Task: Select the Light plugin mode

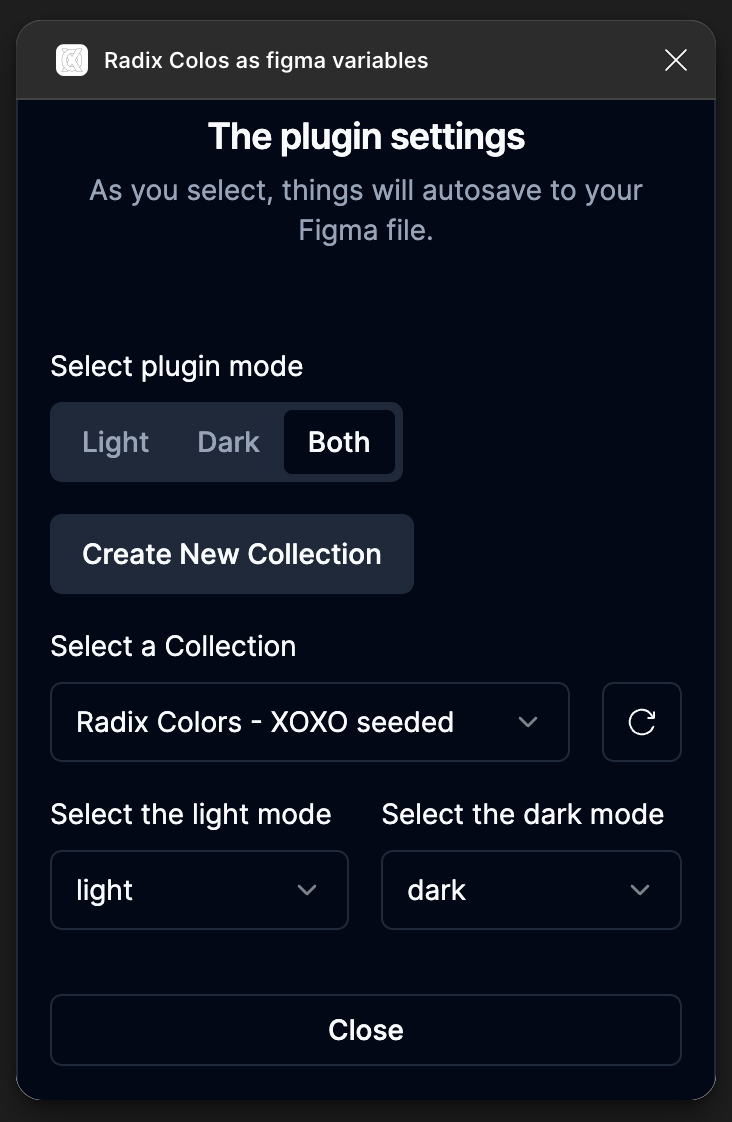Action: click(x=115, y=442)
